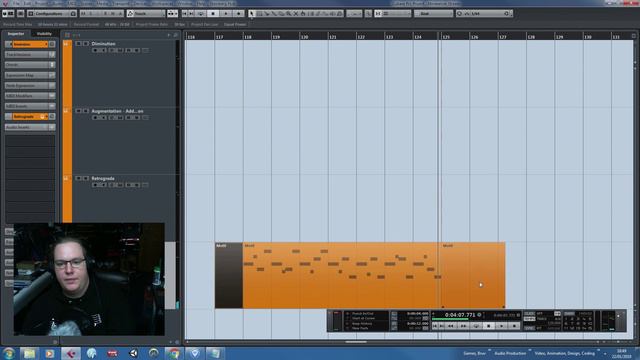640x360 pixels.
Task: Click bar 117 on the ruler
Action: point(220,37)
